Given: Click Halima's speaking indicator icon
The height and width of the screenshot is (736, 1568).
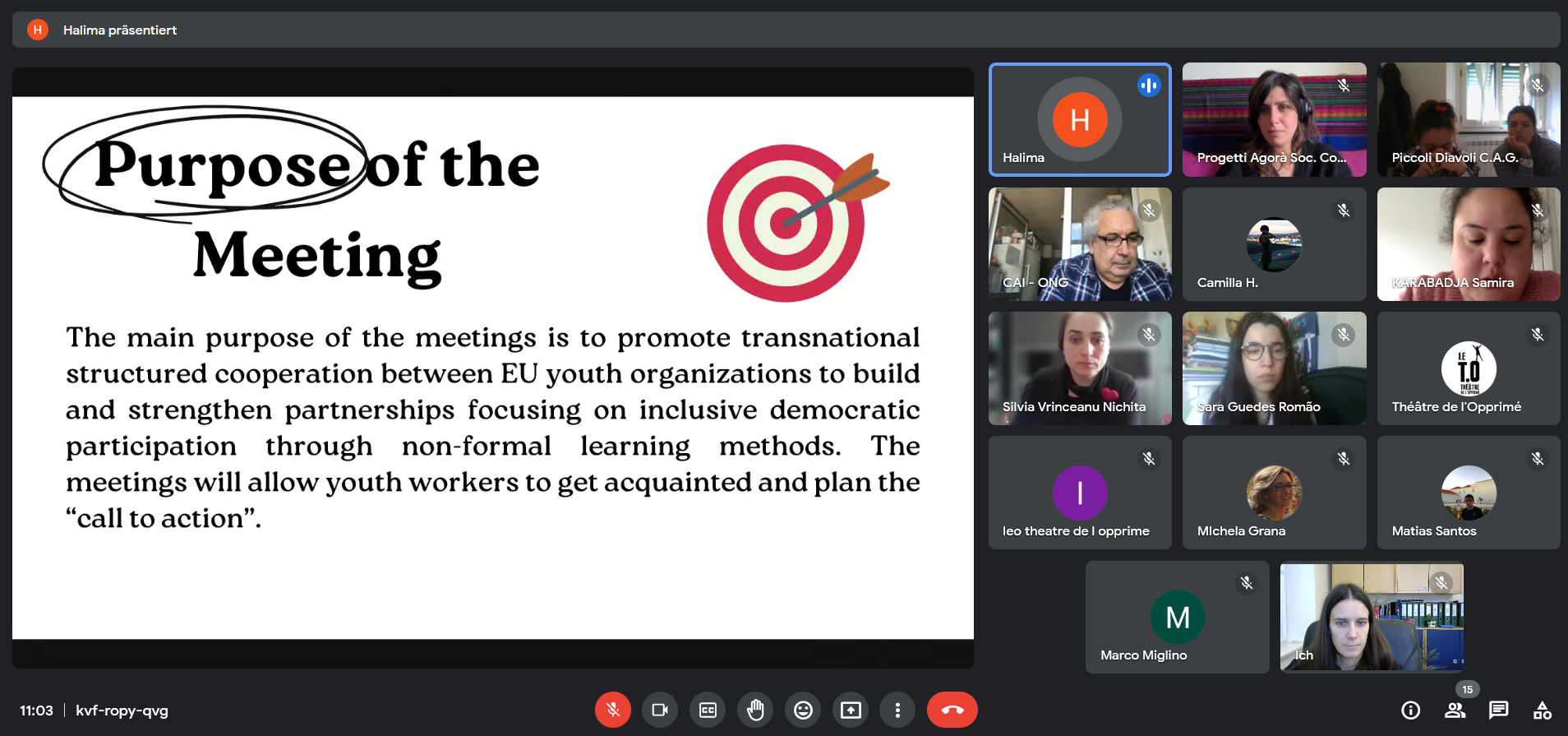Looking at the screenshot, I should (1149, 85).
